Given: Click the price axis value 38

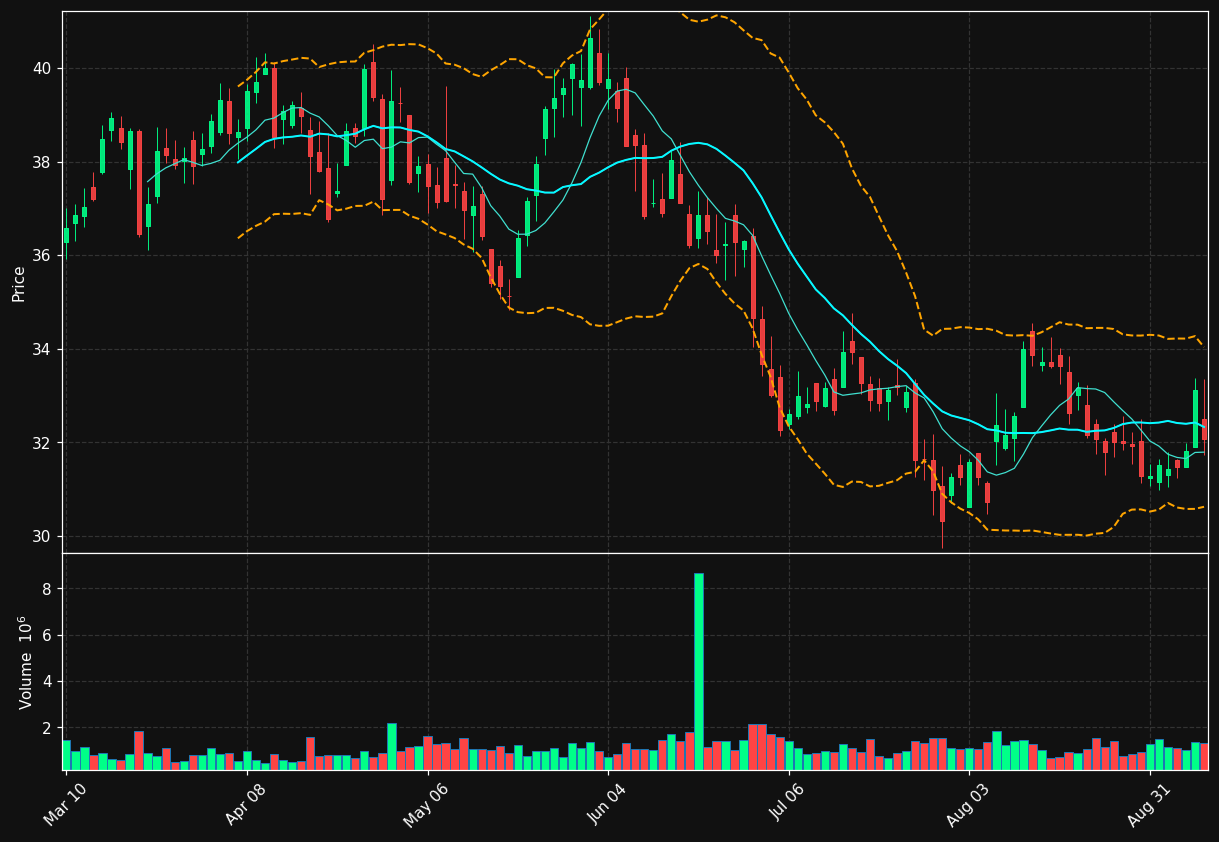Looking at the screenshot, I should click(x=44, y=162).
